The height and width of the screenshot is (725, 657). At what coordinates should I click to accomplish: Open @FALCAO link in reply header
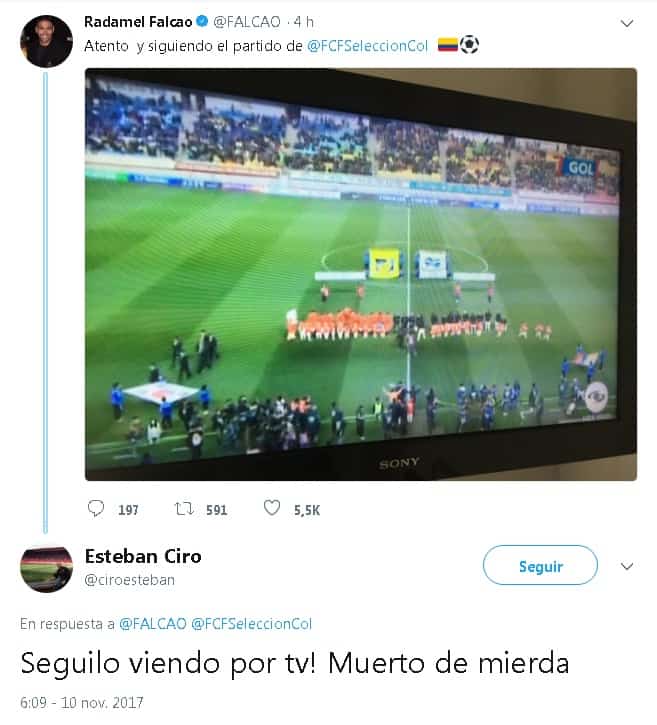153,624
